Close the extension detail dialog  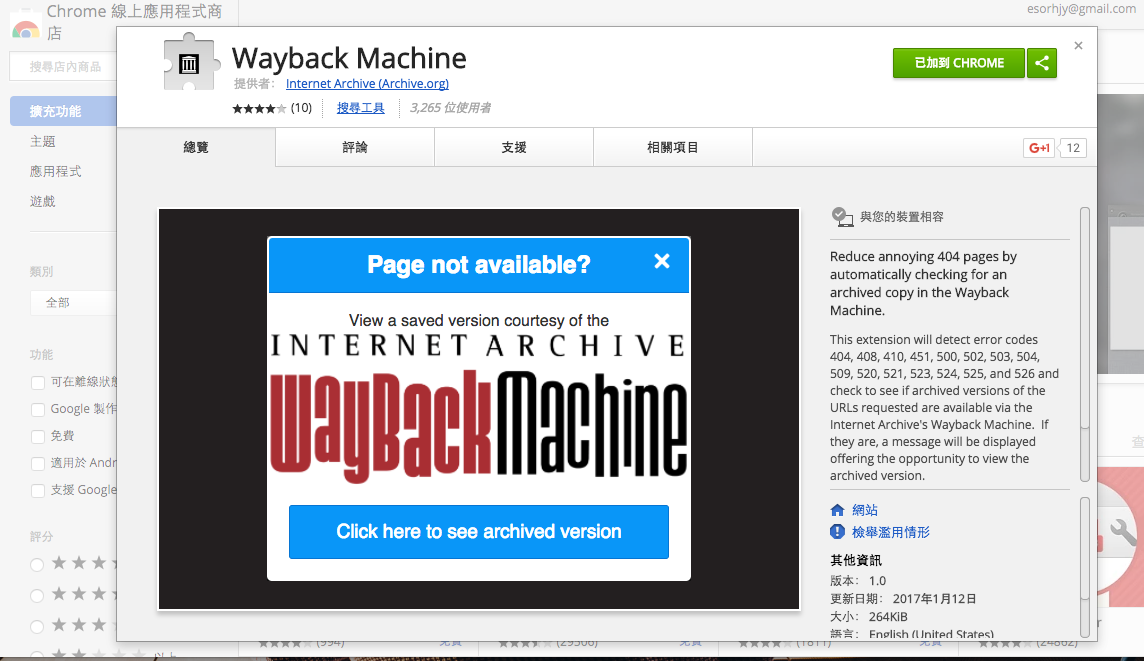pos(1078,45)
